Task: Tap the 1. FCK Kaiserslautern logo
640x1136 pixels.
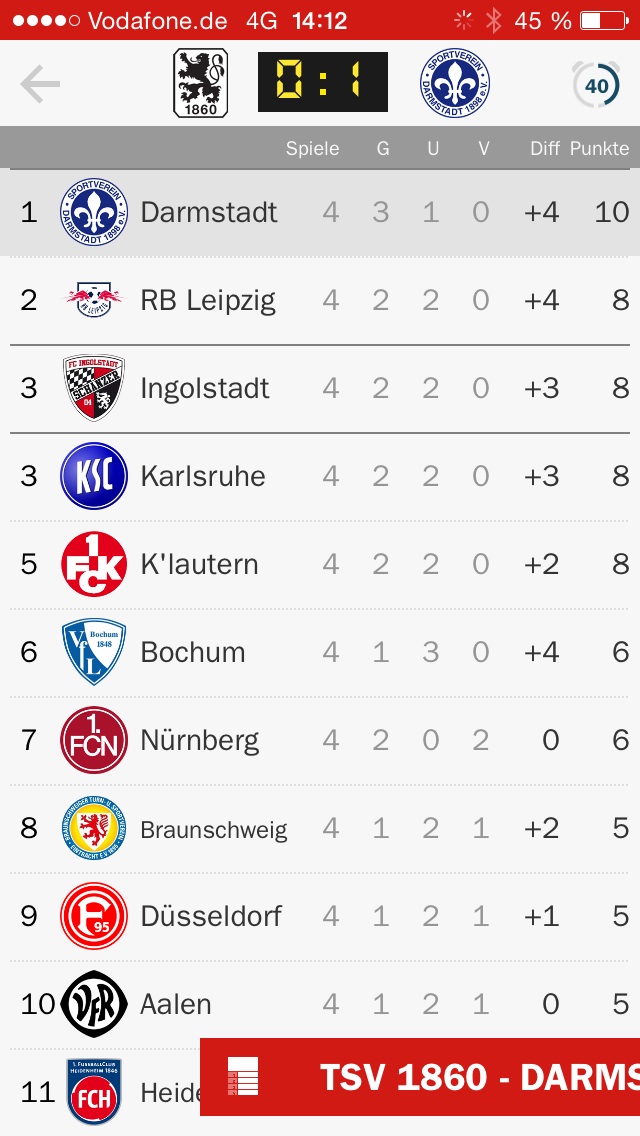Action: (x=94, y=564)
